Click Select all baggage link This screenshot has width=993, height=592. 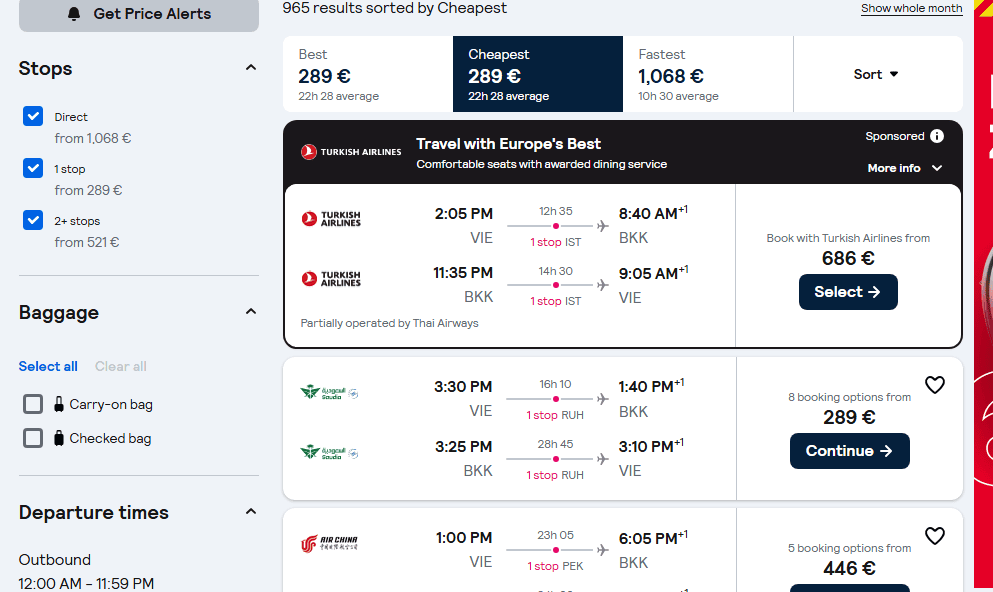coord(48,366)
